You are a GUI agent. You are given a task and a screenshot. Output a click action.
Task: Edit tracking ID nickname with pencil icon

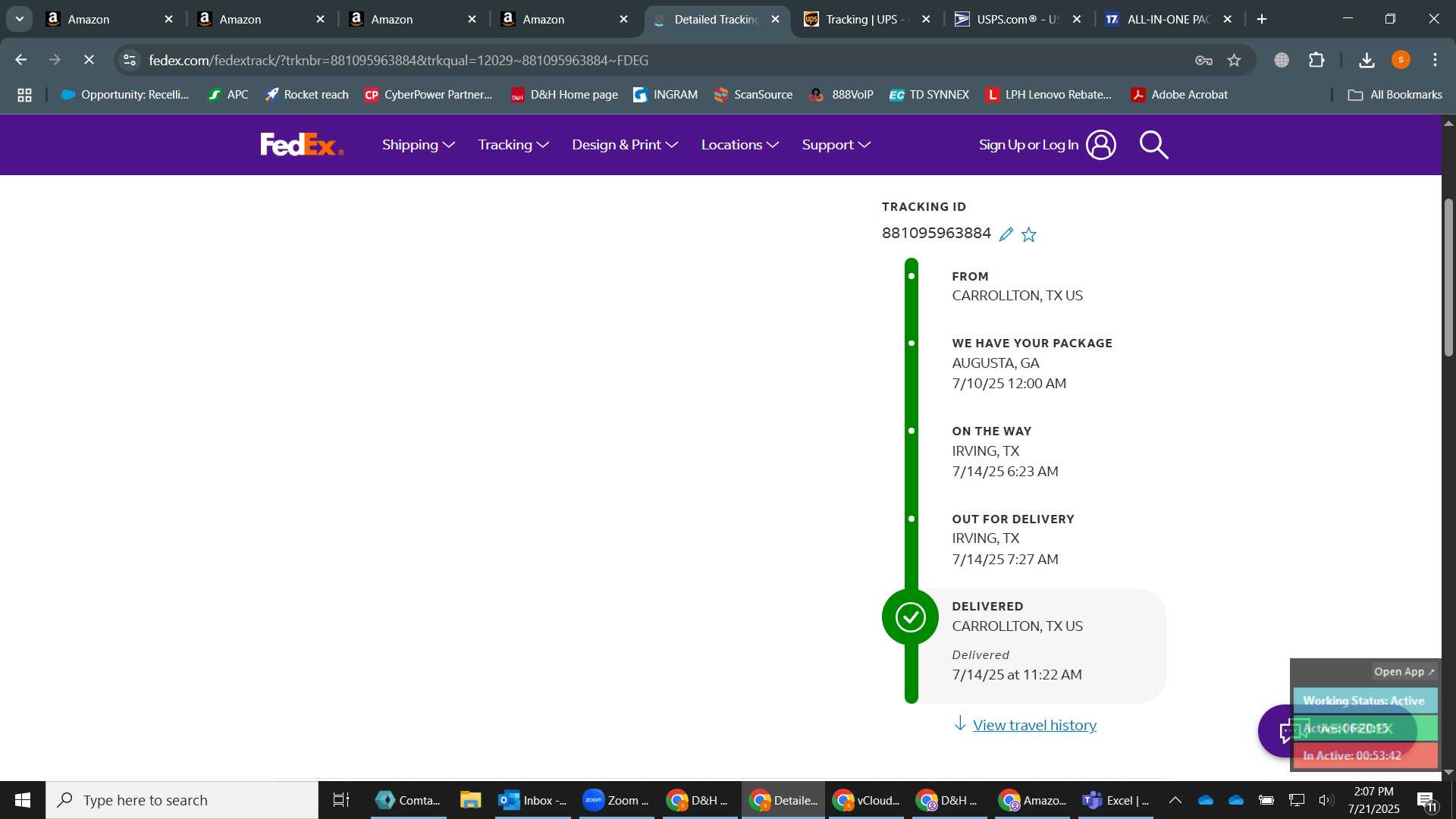1006,234
